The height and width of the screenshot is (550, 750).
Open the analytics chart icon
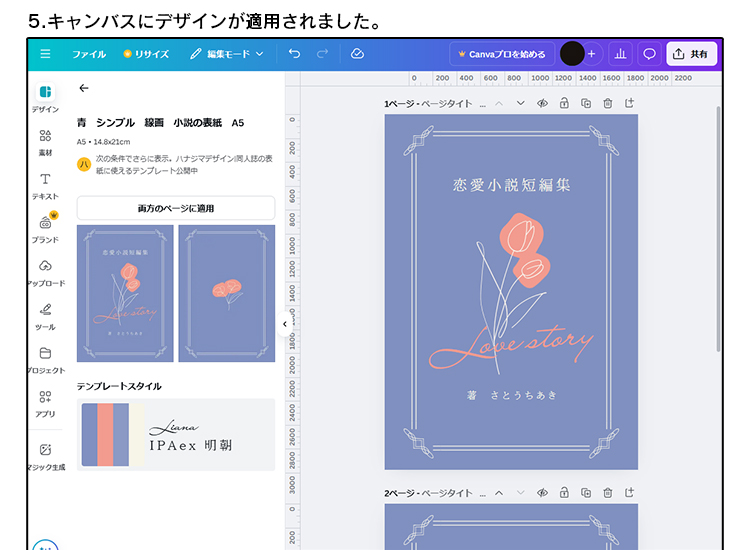[620, 54]
